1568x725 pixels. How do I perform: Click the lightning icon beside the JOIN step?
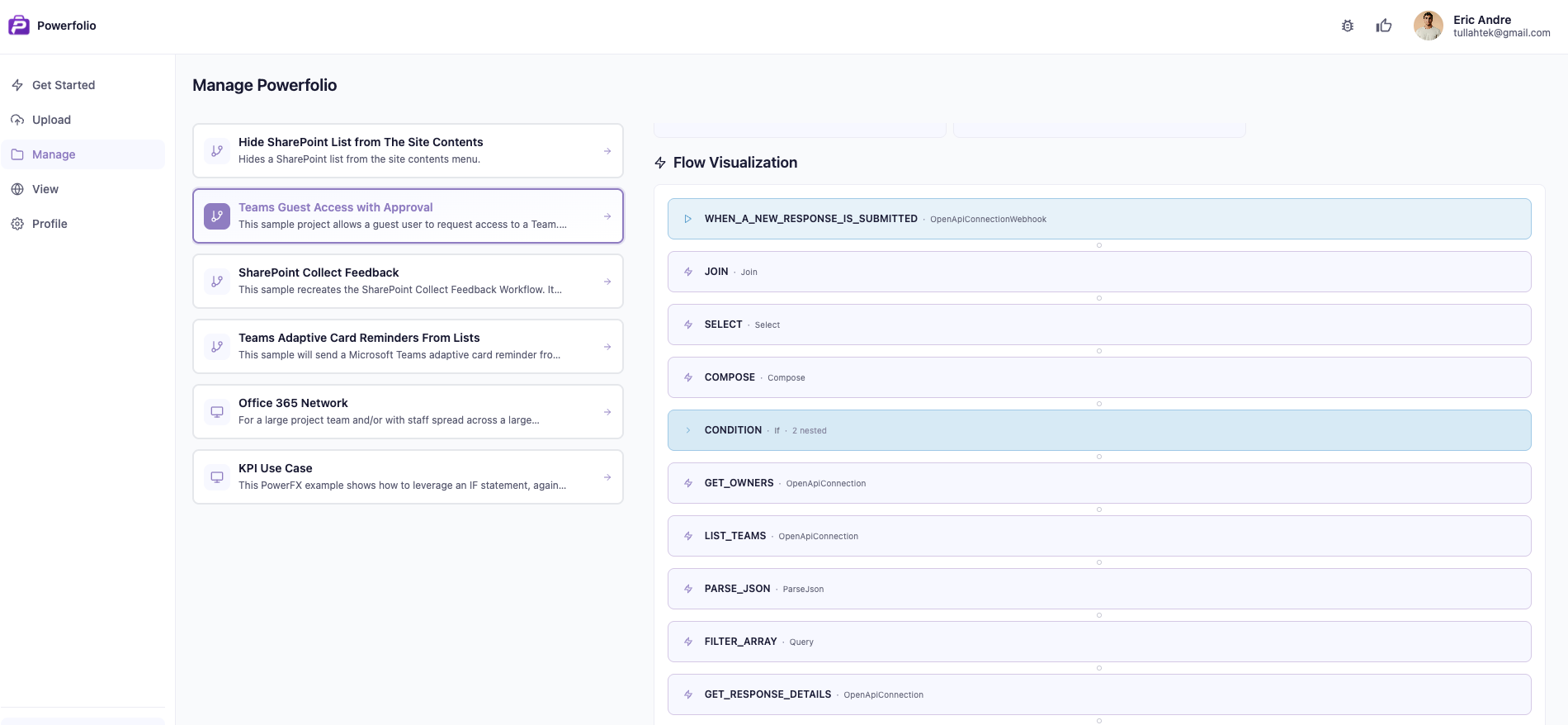tap(688, 272)
